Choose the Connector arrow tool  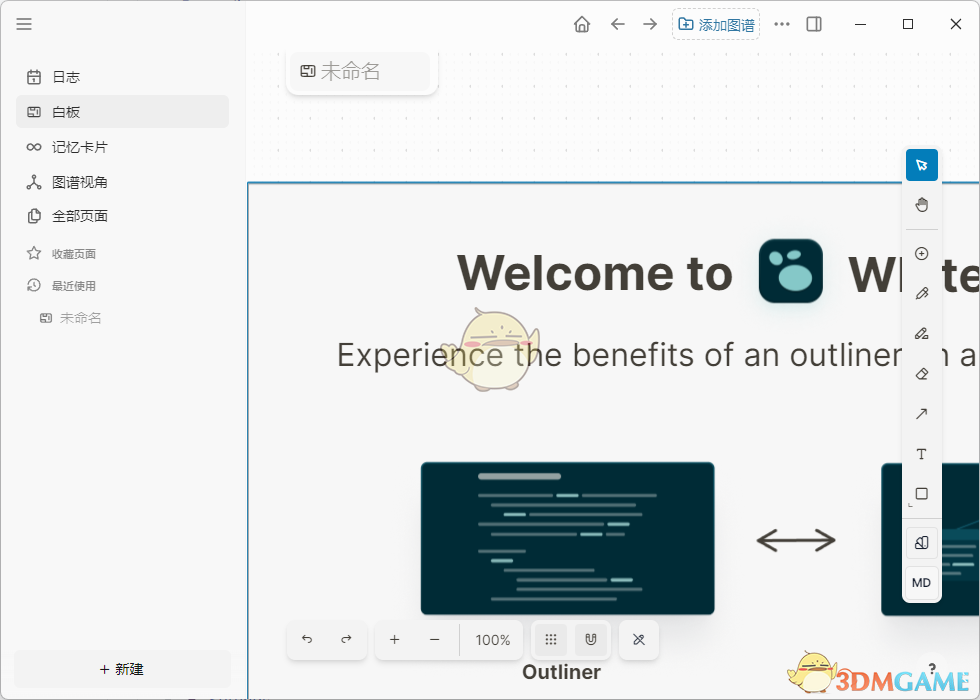point(921,414)
